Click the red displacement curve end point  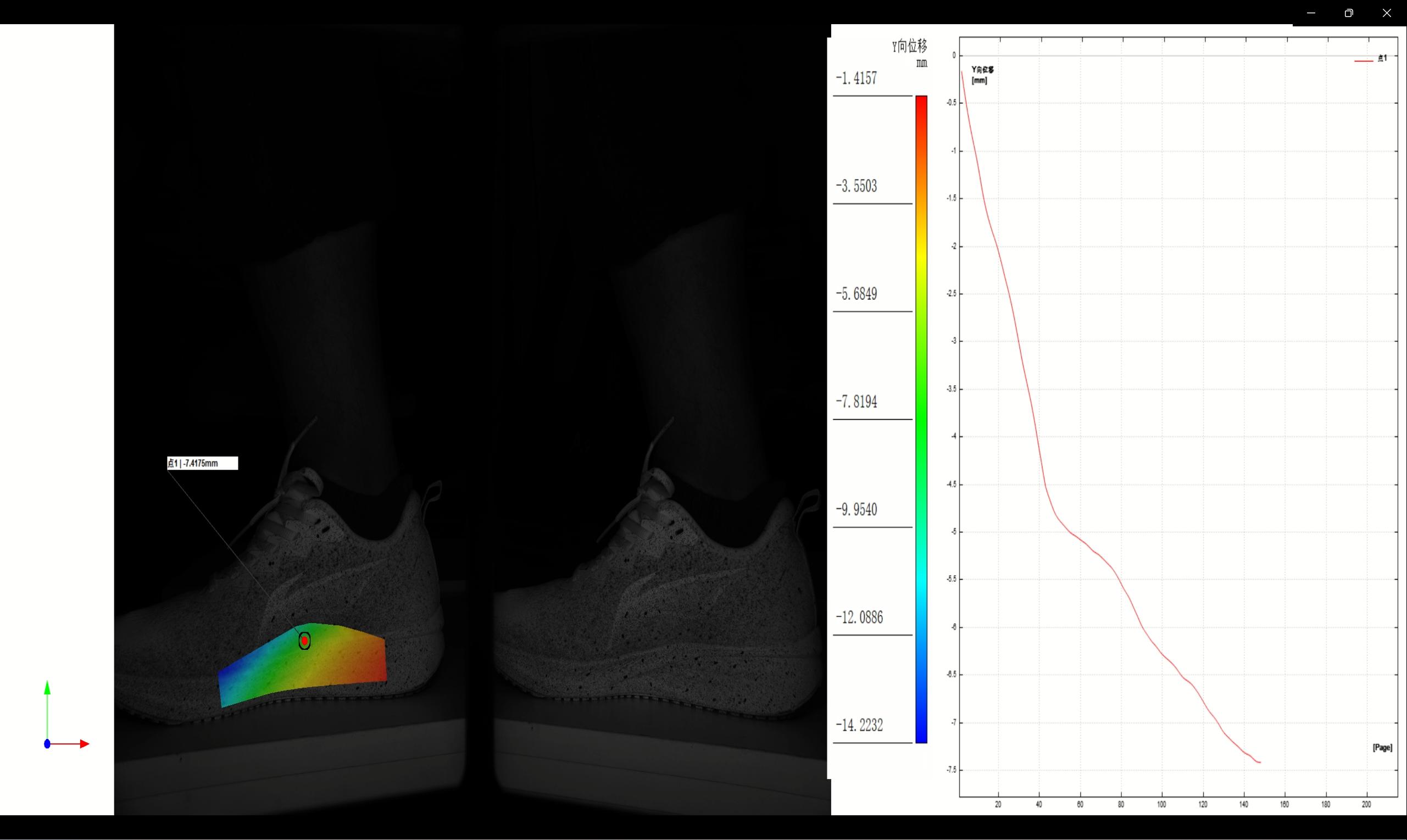tap(1260, 763)
